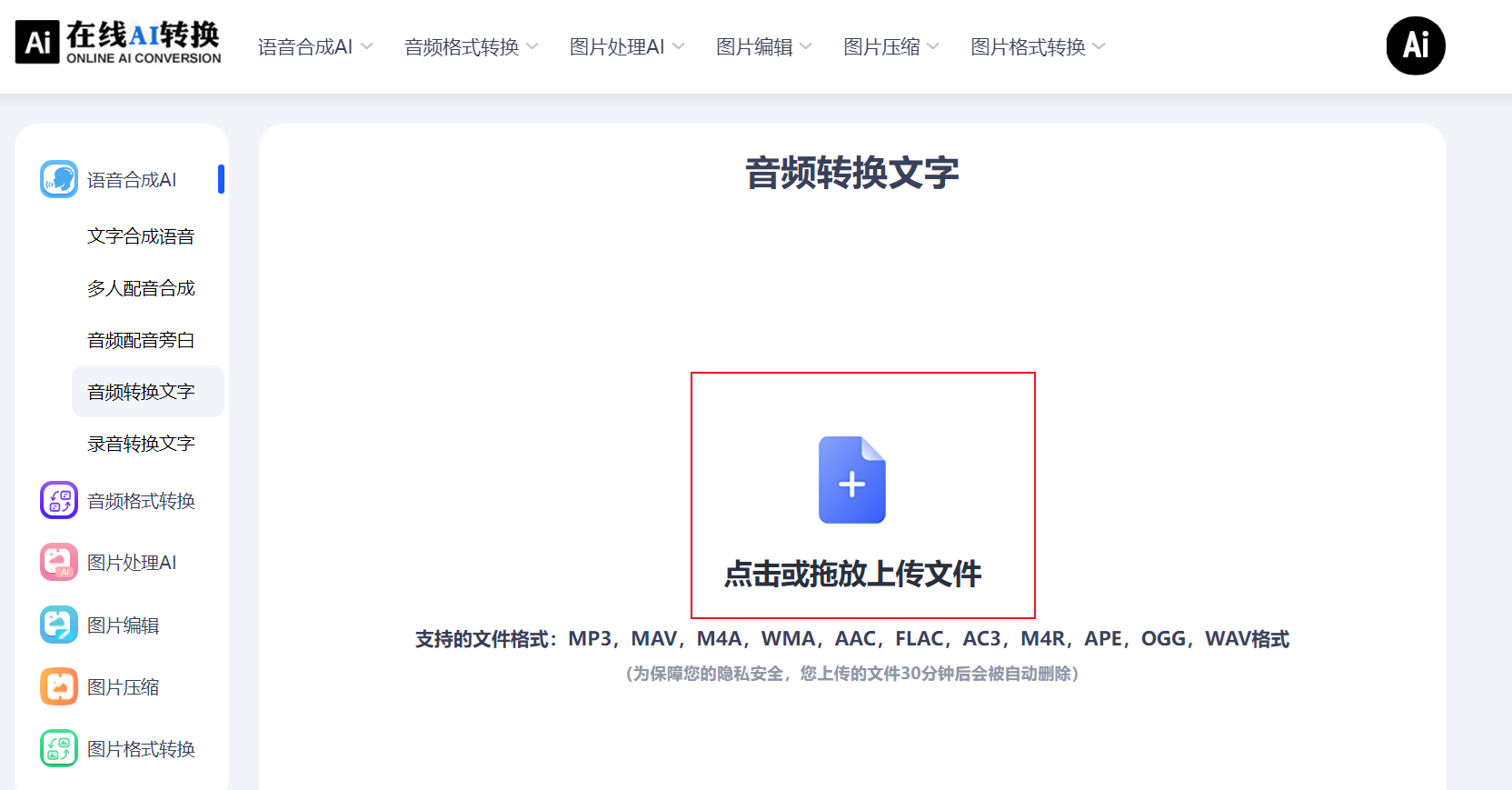Click the Online AI Conversion site logo
The width and height of the screenshot is (1512, 790).
pyautogui.click(x=118, y=43)
